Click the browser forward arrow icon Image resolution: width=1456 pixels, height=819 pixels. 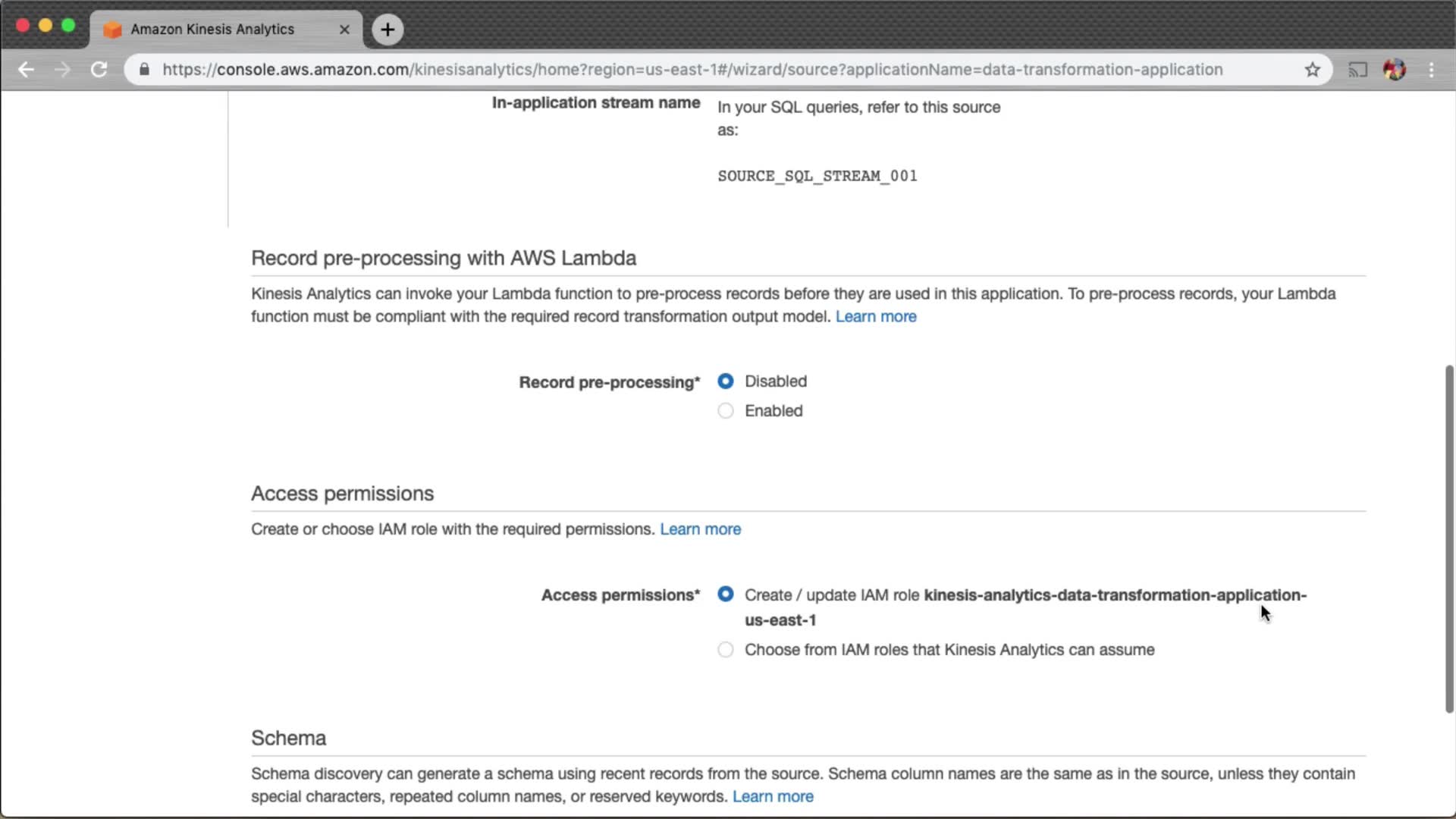pos(62,70)
